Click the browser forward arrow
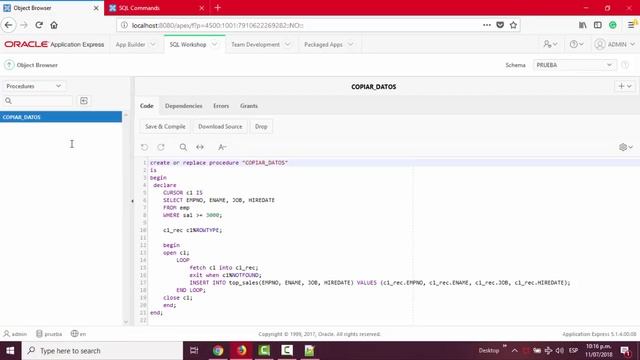 coord(24,25)
